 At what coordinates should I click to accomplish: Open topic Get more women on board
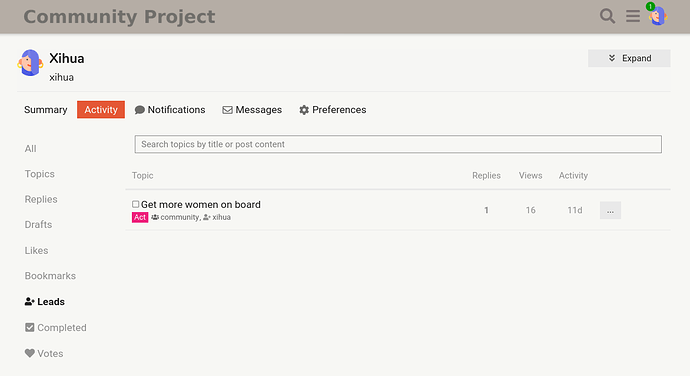[201, 205]
